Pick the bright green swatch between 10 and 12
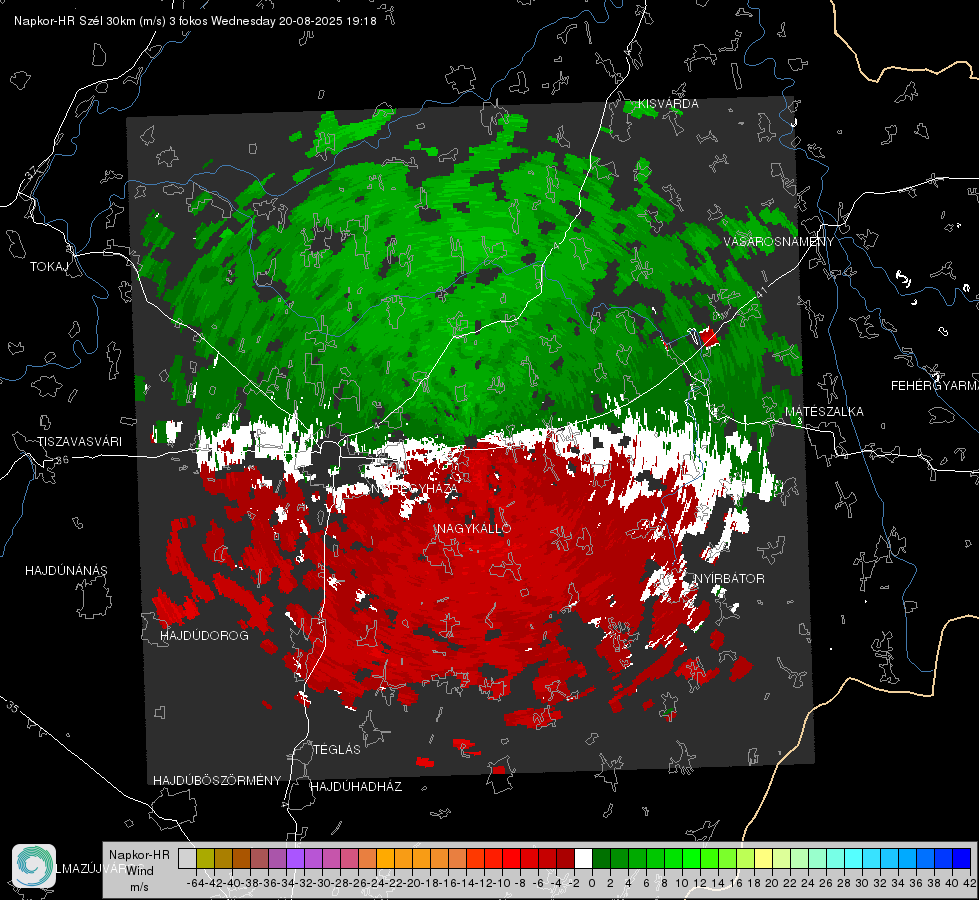The height and width of the screenshot is (900, 979). (x=691, y=858)
